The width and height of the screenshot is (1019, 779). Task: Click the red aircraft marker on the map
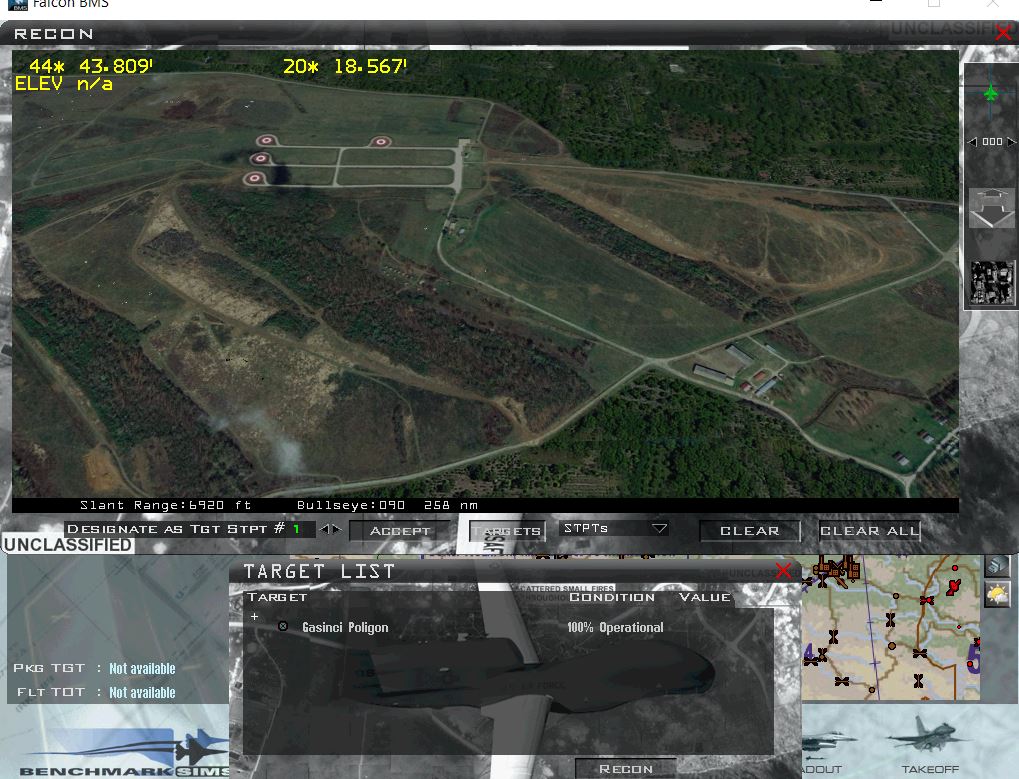point(953,589)
